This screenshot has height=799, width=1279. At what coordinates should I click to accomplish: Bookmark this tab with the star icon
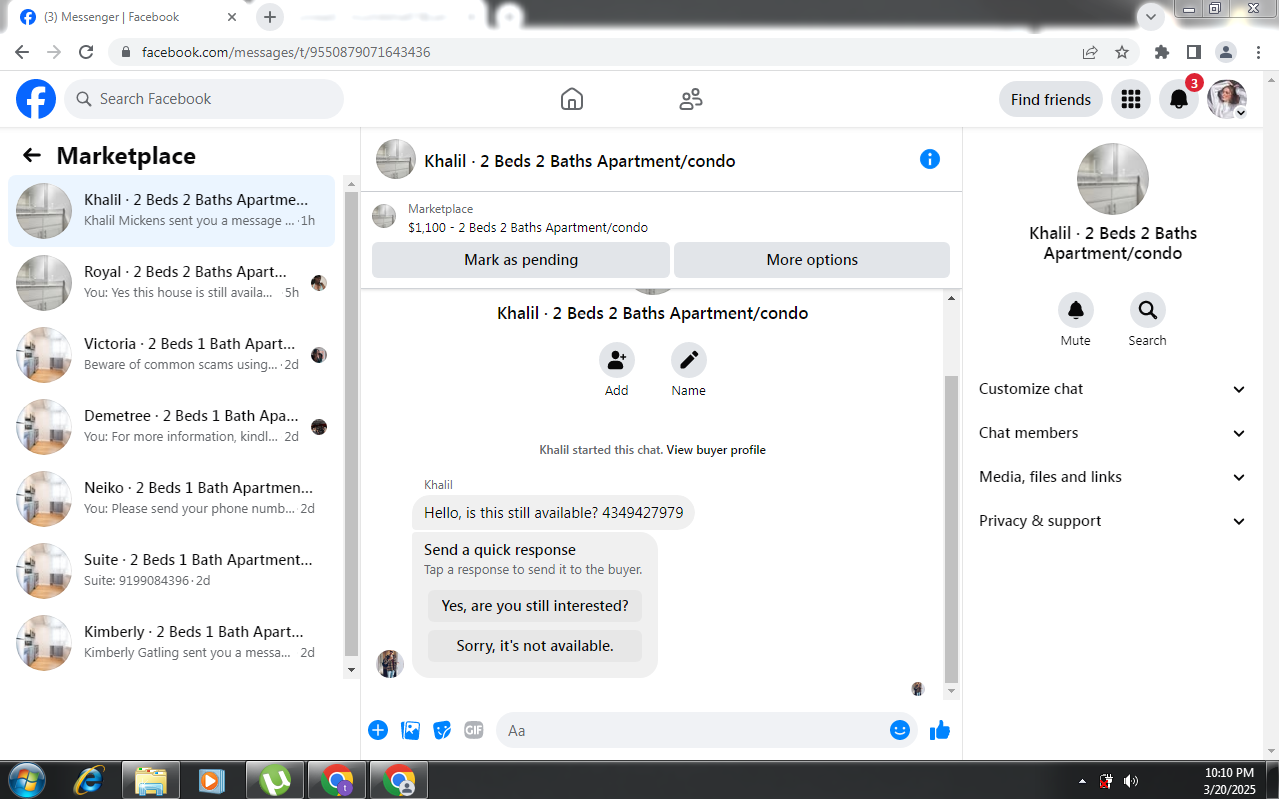pos(1122,52)
